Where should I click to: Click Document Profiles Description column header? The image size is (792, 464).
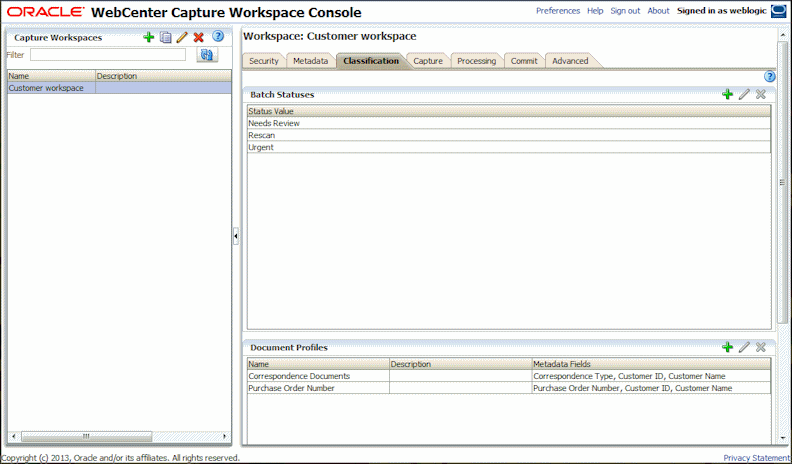pos(460,364)
